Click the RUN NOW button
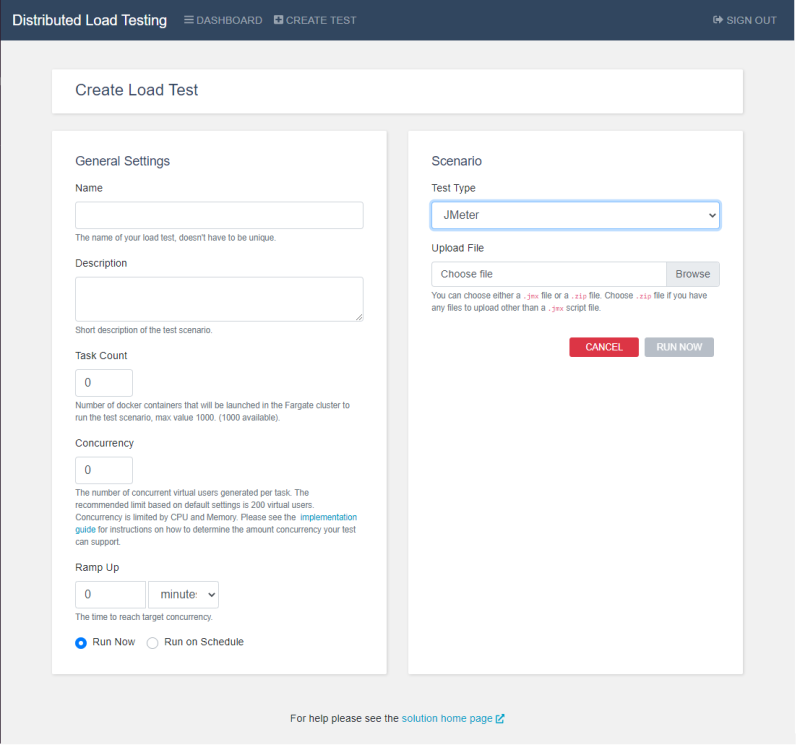Viewport: 800px width, 745px height. coord(679,347)
